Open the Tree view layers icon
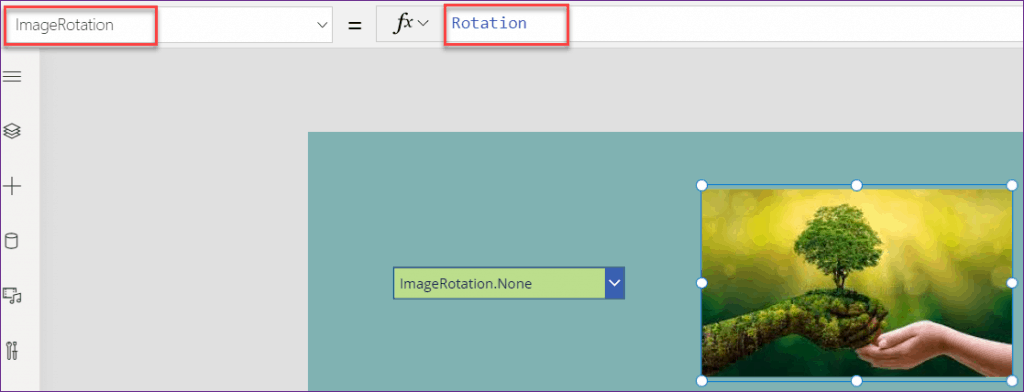Viewport: 1024px width, 392px height. pos(12,131)
